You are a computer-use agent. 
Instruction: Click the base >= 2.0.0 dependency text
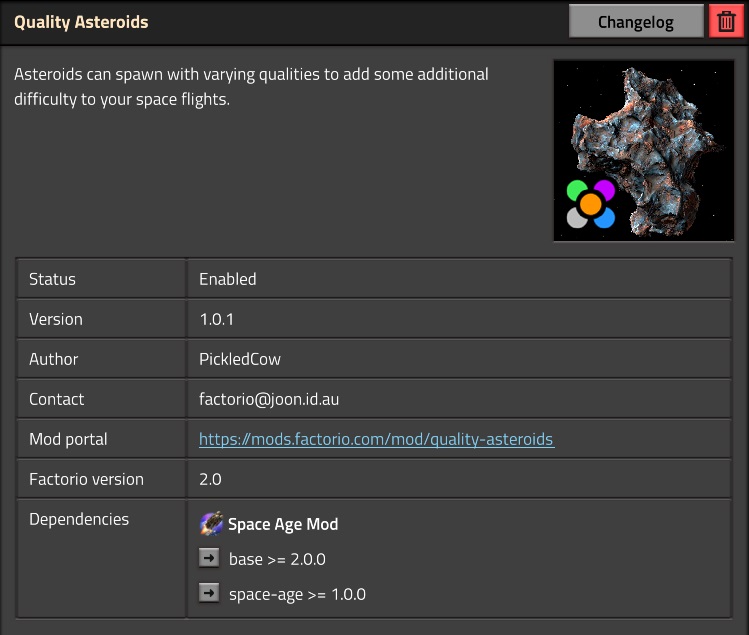pos(277,559)
